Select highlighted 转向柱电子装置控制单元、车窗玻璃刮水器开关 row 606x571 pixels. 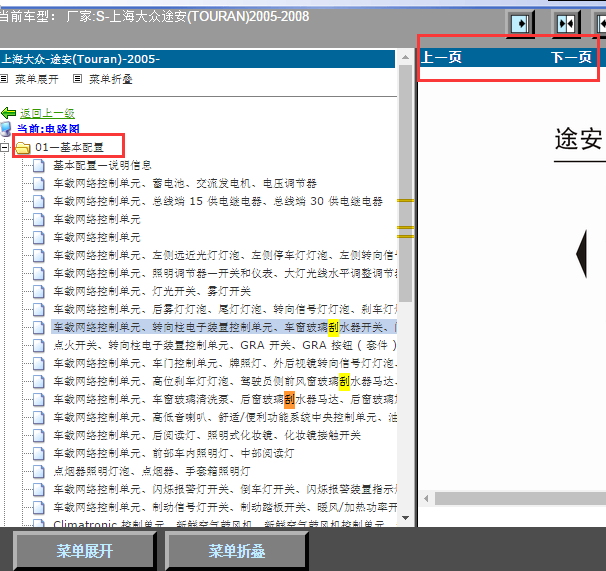click(x=224, y=327)
